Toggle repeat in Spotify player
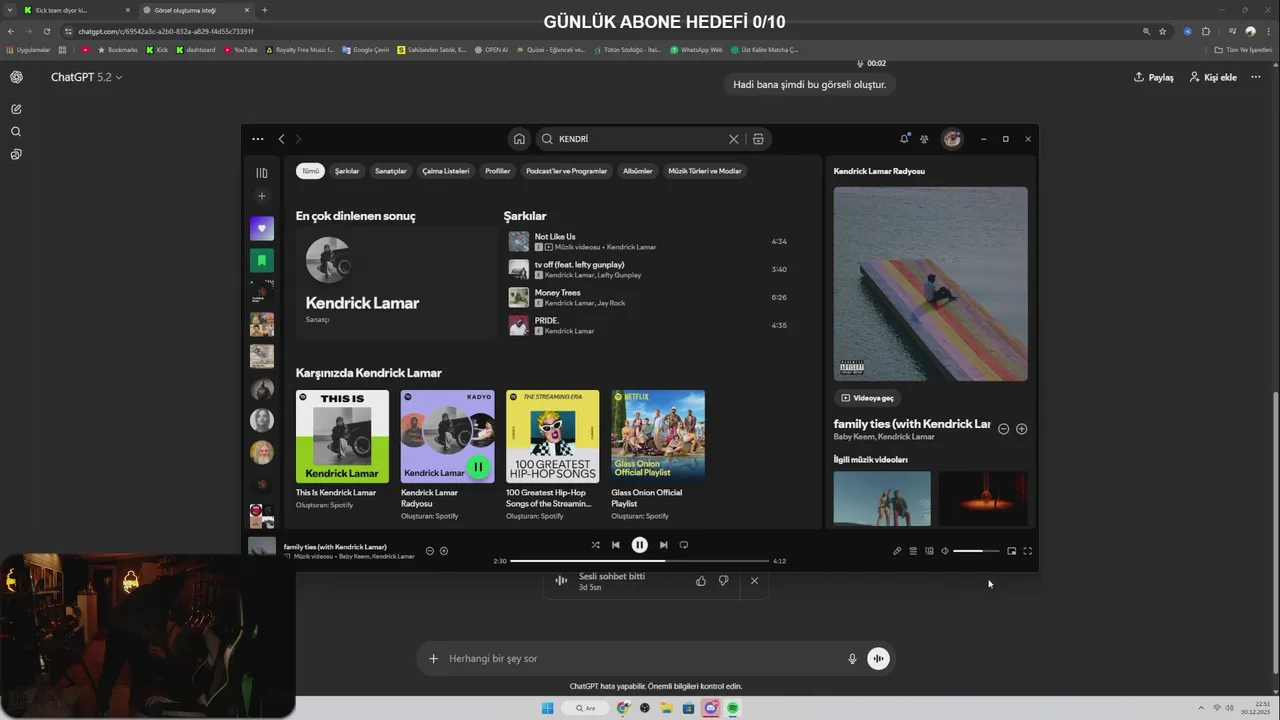Screen dimensions: 1280x720 click(x=684, y=545)
